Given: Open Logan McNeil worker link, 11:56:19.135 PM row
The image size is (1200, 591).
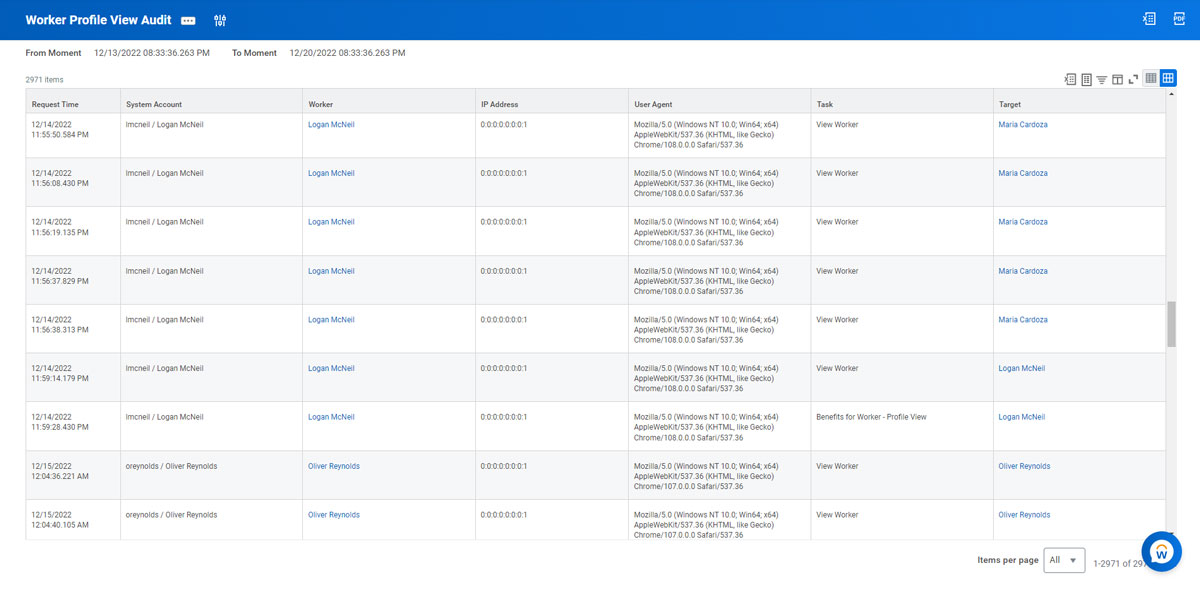Looking at the screenshot, I should pos(331,222).
